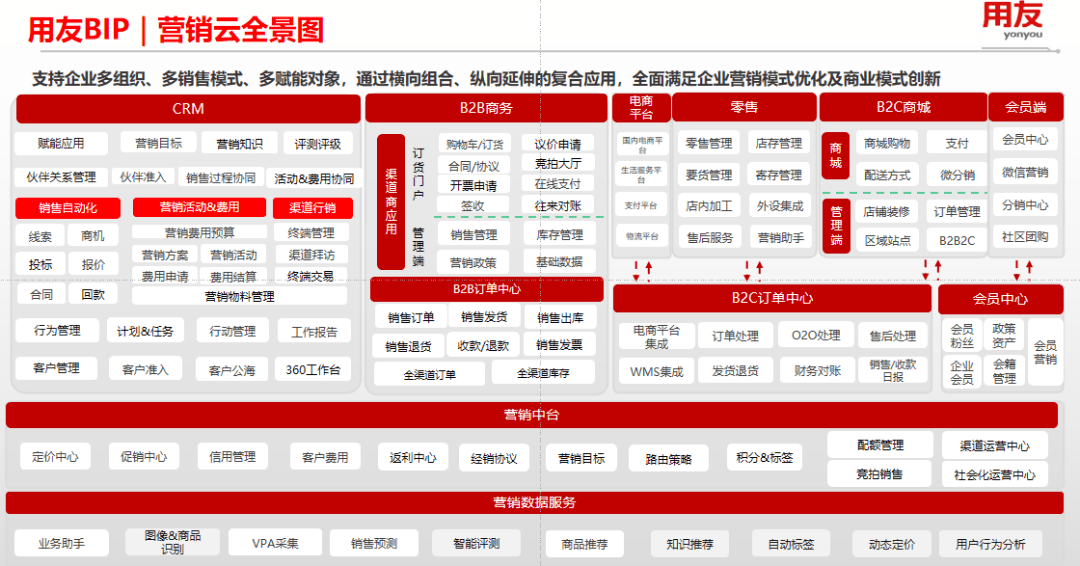Select the 营销政策 box

[473, 262]
